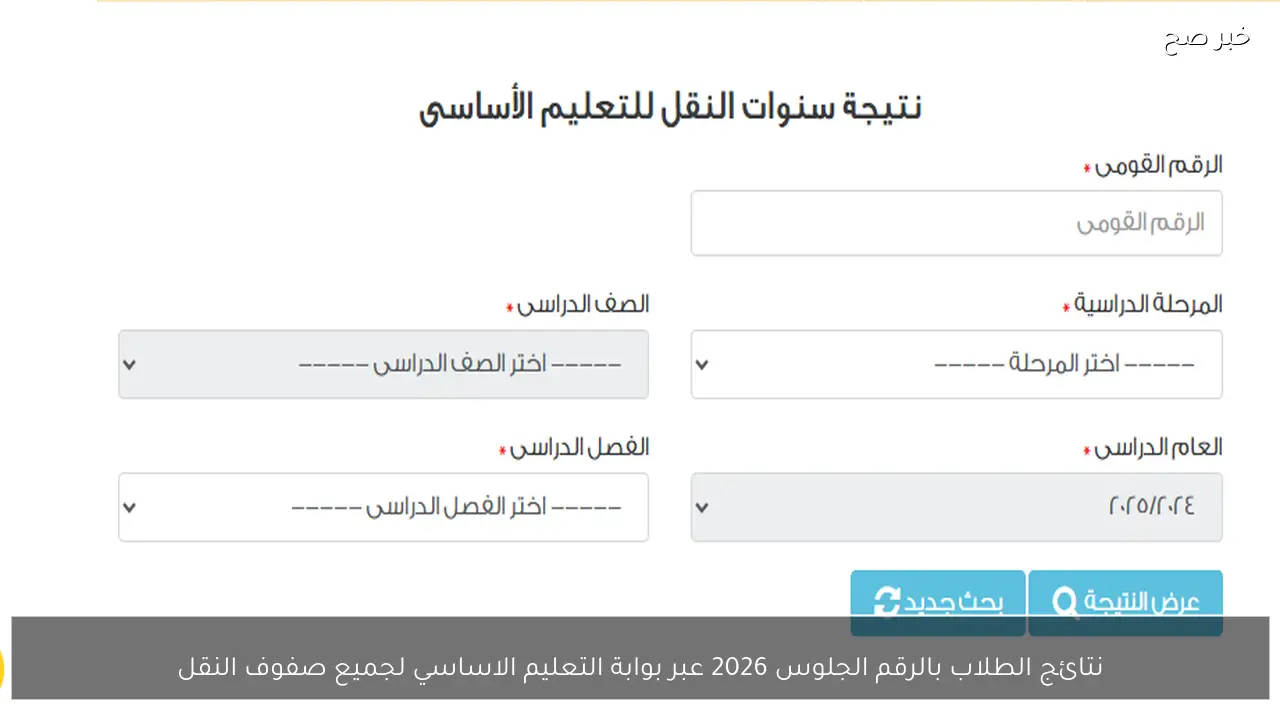Click the page heading نتيجة سنوات النقل للتعليم الأساسى

tap(671, 104)
